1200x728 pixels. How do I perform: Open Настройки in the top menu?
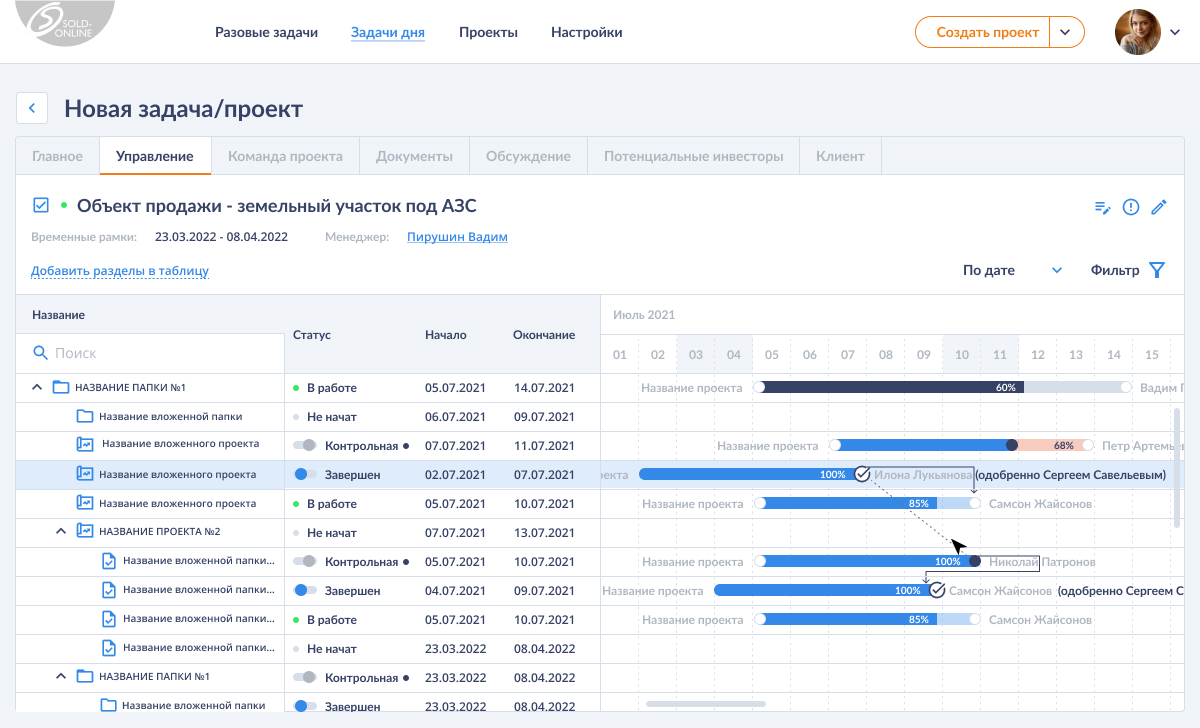pyautogui.click(x=587, y=32)
